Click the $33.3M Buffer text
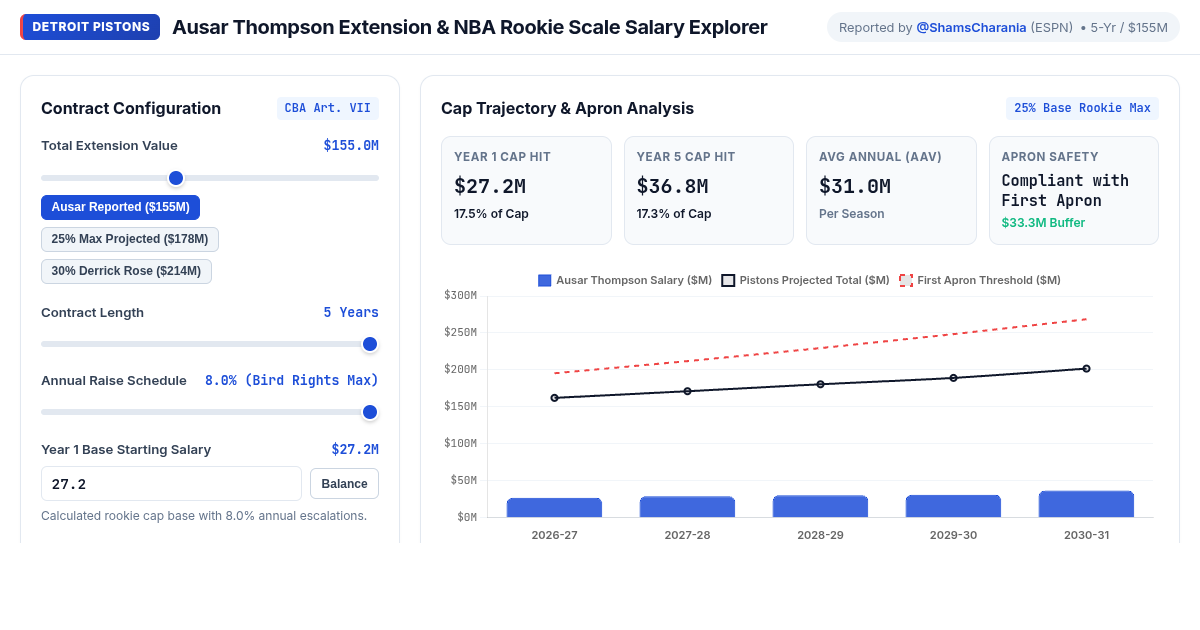The width and height of the screenshot is (1200, 630). (1043, 223)
